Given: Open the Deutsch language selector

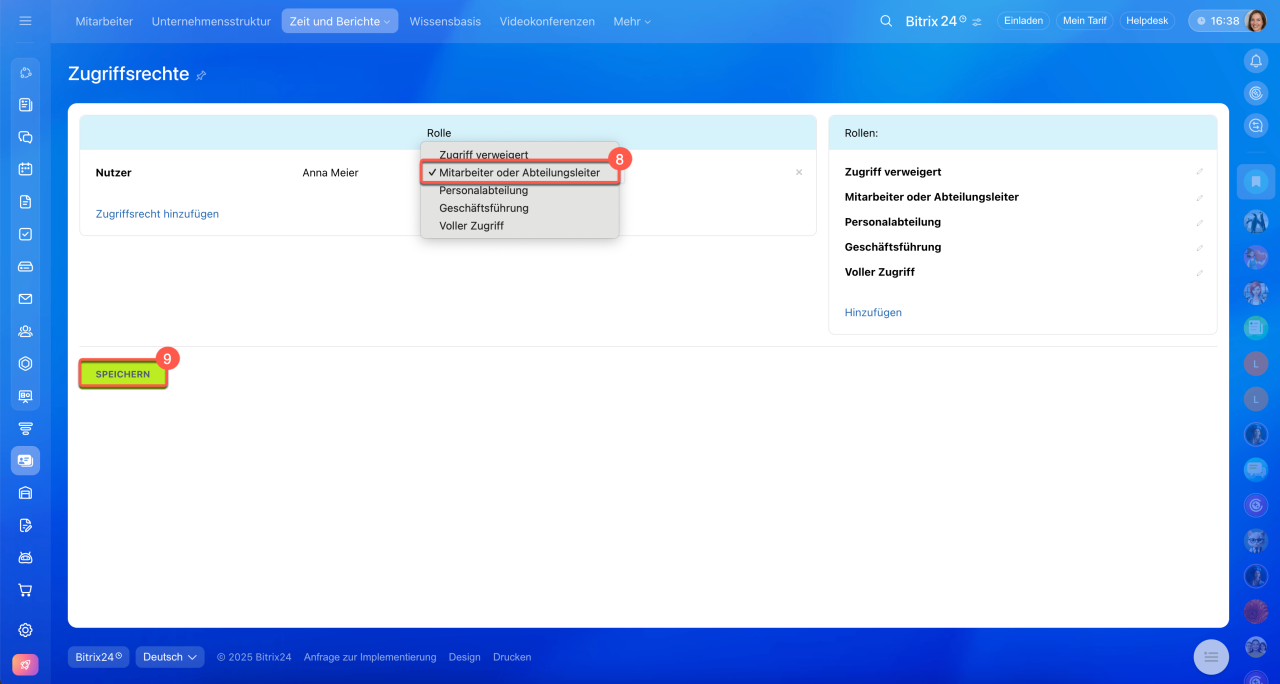Looking at the screenshot, I should pyautogui.click(x=170, y=657).
